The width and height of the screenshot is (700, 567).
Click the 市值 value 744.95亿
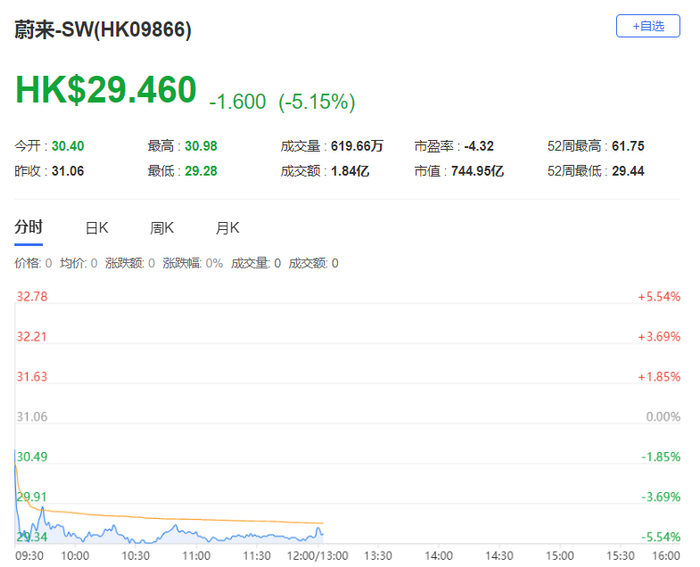(477, 171)
